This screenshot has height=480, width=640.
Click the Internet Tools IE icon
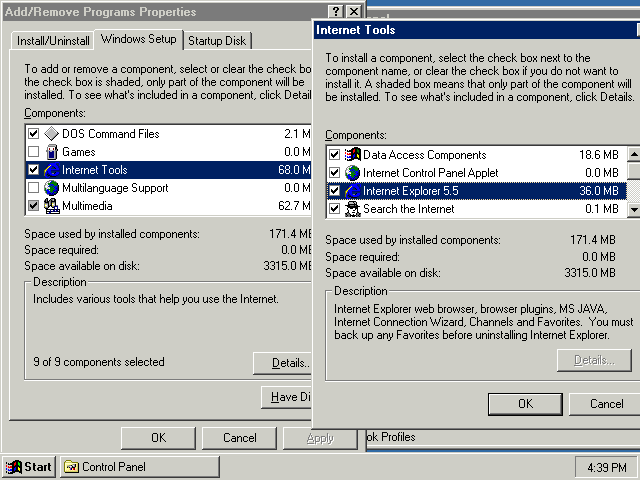[51, 170]
